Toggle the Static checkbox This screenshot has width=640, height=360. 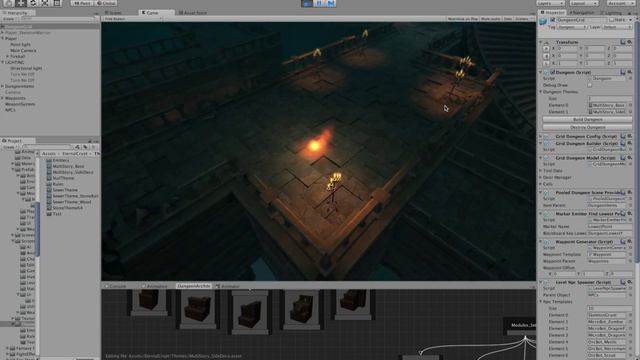click(x=611, y=20)
